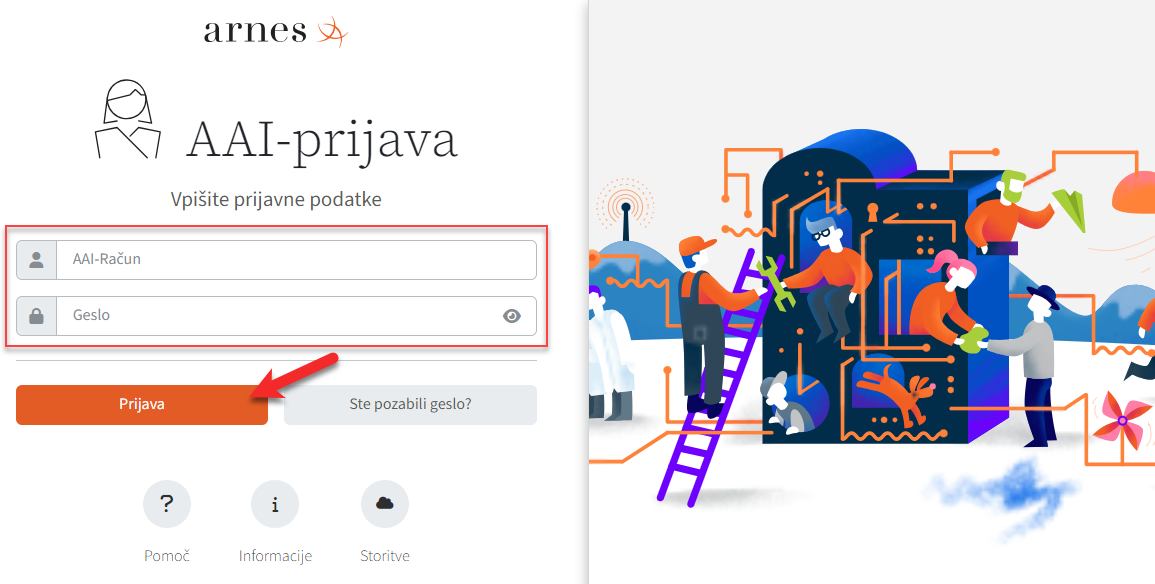Click the arnes wordmark text

[255, 32]
